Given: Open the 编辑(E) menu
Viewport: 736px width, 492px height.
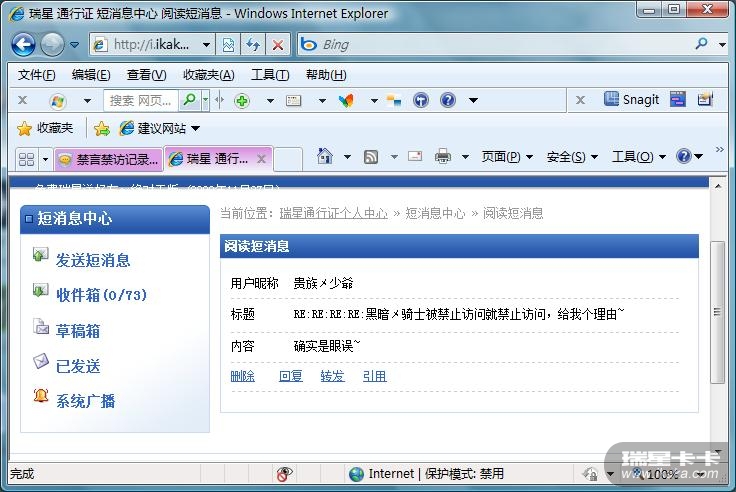Looking at the screenshot, I should (91, 75).
